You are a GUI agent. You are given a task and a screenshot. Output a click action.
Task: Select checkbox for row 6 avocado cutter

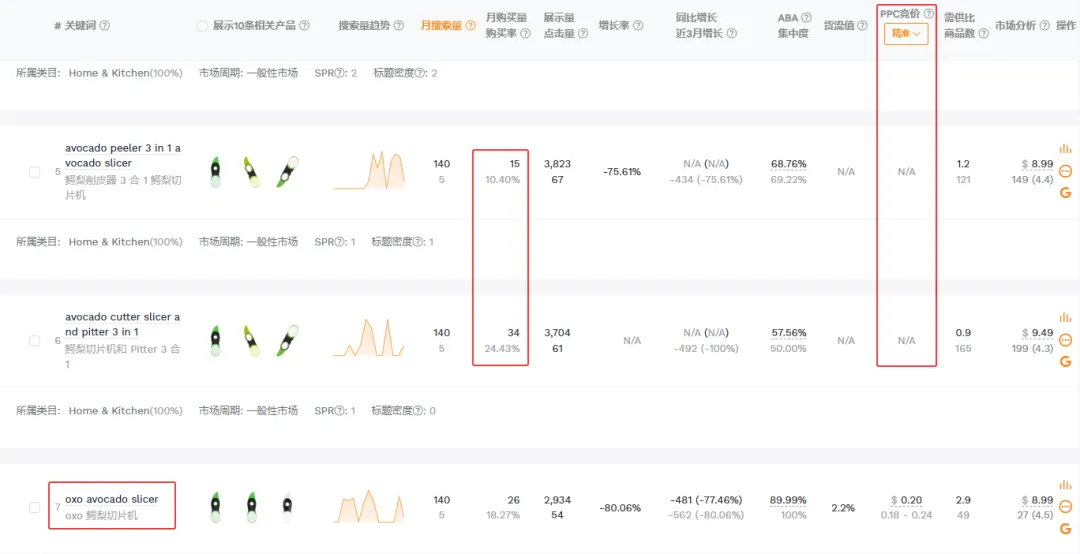click(34, 340)
